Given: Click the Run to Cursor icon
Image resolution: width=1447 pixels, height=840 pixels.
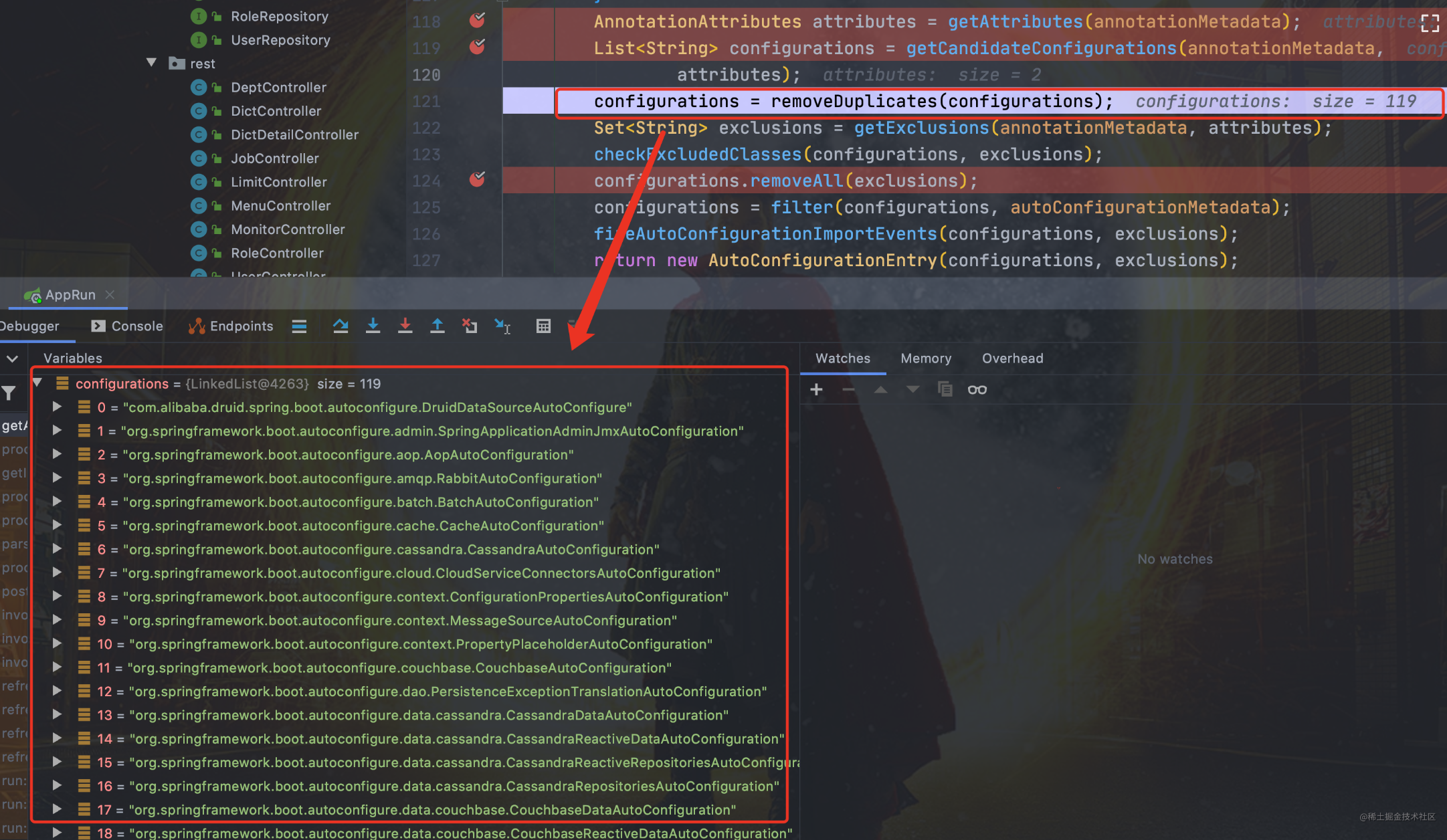Looking at the screenshot, I should point(502,326).
